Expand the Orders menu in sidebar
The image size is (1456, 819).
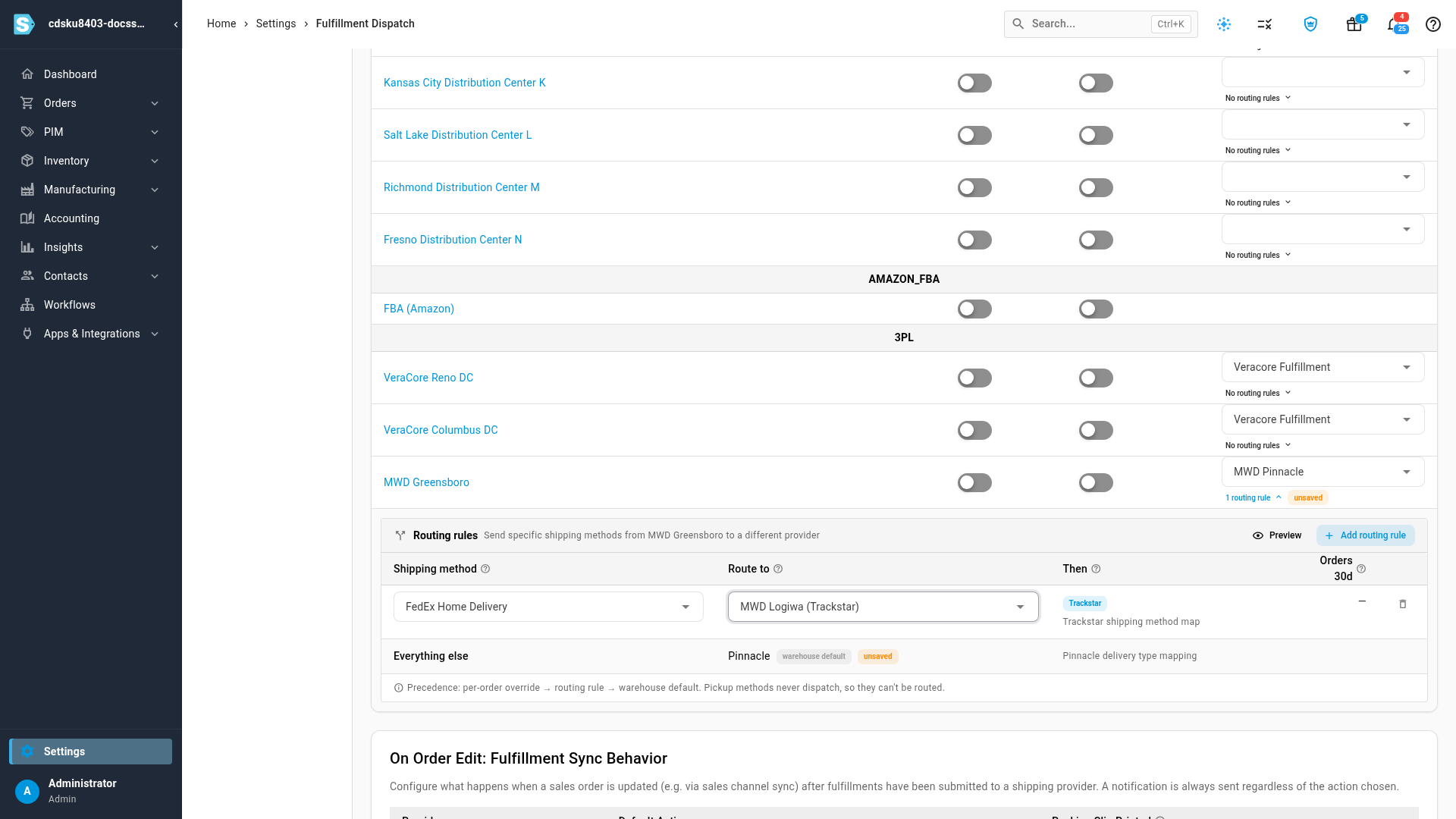coord(91,103)
